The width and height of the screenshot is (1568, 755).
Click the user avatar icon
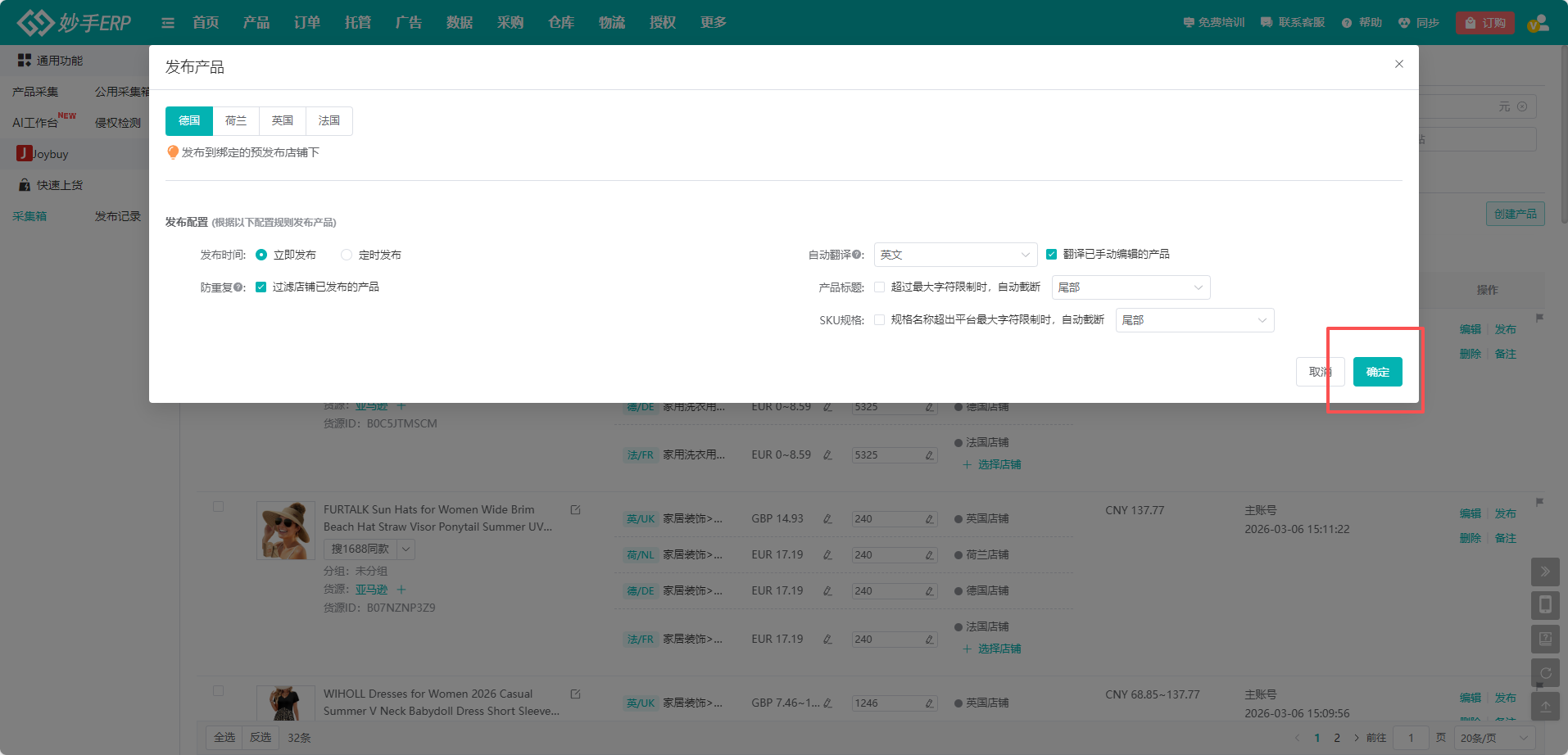tap(1538, 23)
